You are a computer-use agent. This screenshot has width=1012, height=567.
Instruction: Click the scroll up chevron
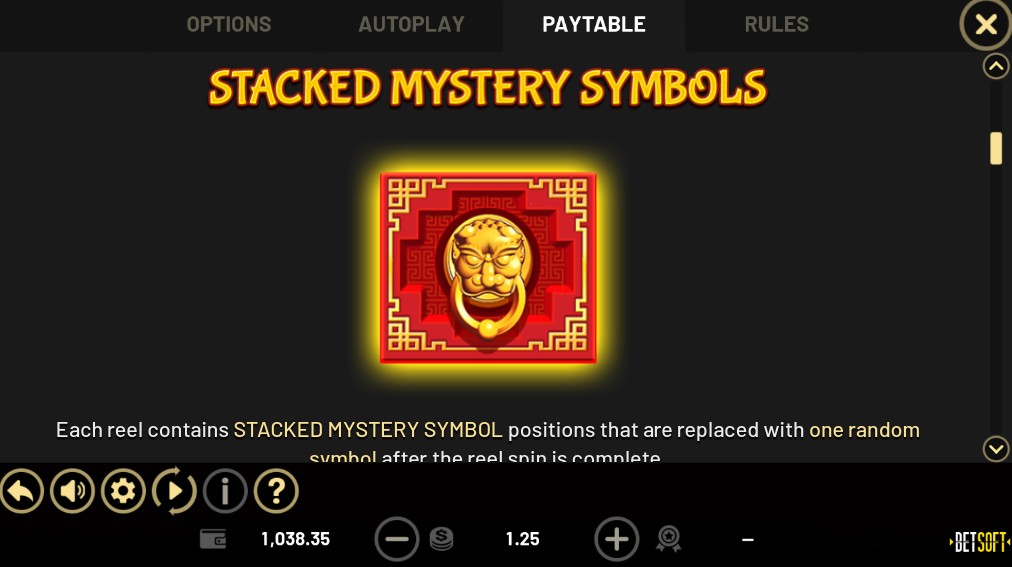[x=996, y=66]
